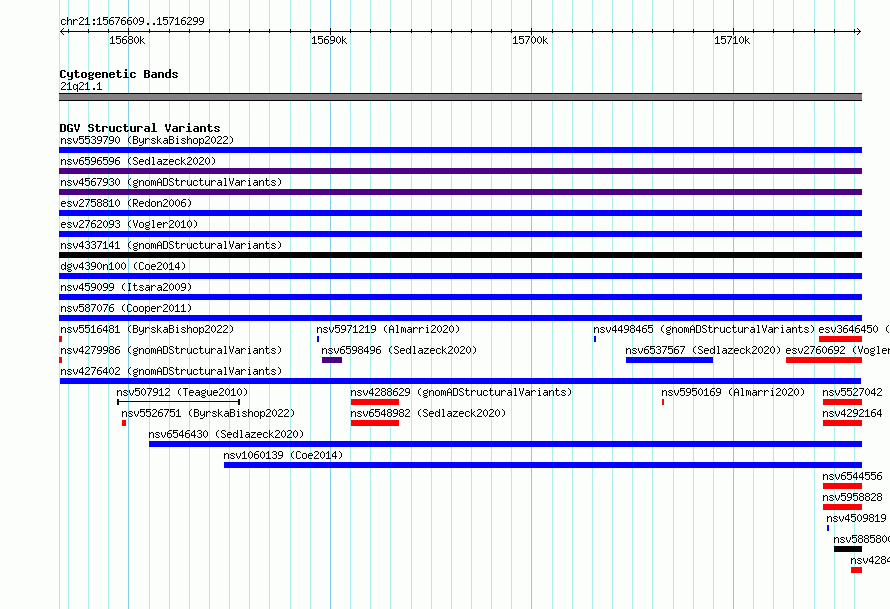Screen dimensions: 890x609
Task: Open the nsv5958828 variant label
Action: [852, 497]
